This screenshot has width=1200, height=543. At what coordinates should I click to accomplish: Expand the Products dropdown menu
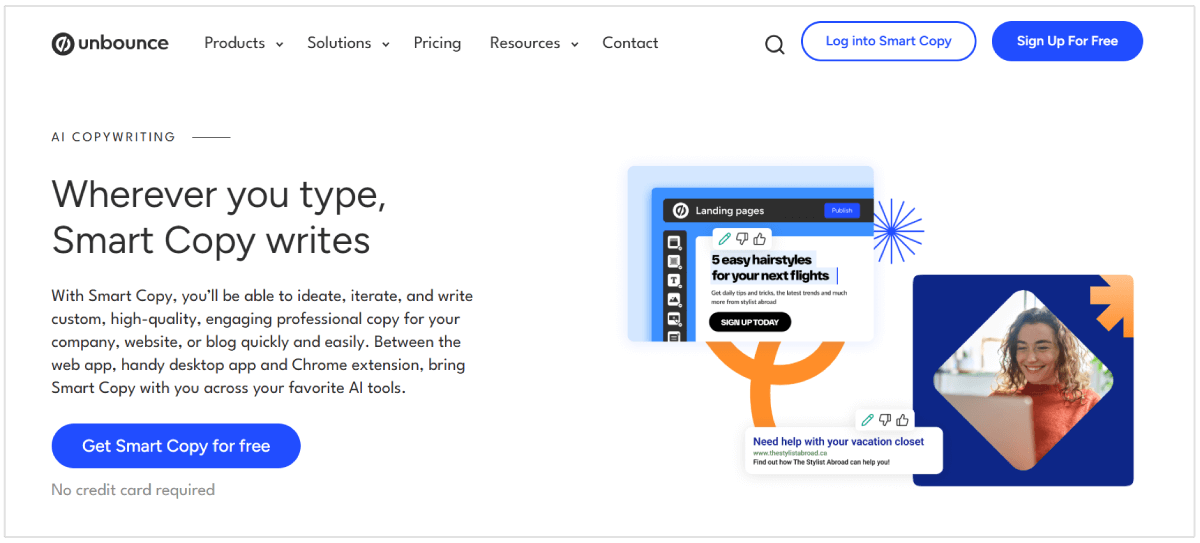[x=243, y=43]
